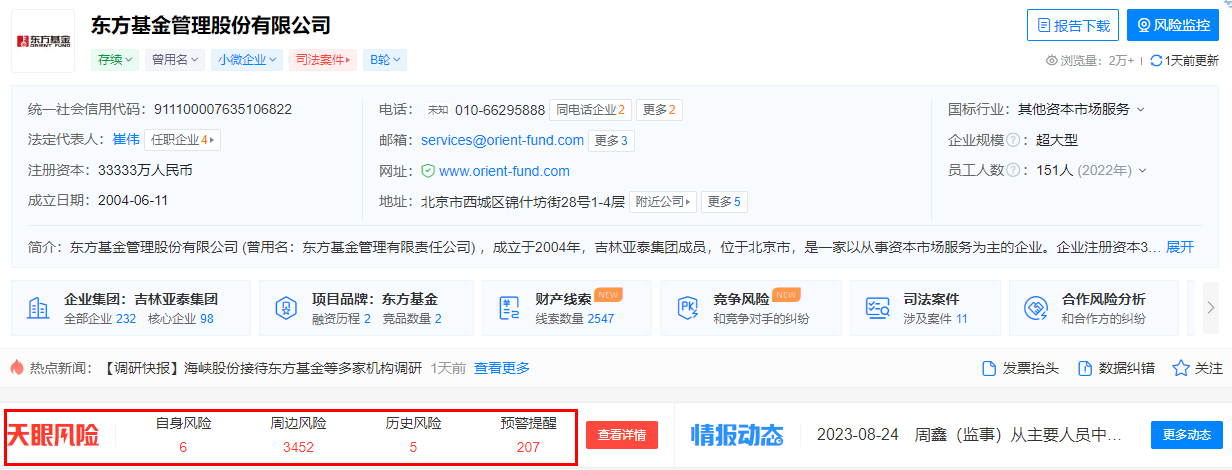Show 更多 5 addresses

click(x=724, y=201)
